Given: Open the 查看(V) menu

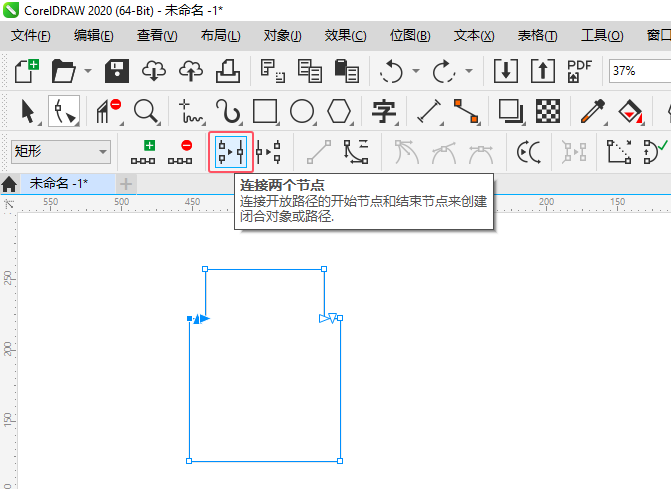Looking at the screenshot, I should click(x=157, y=36).
